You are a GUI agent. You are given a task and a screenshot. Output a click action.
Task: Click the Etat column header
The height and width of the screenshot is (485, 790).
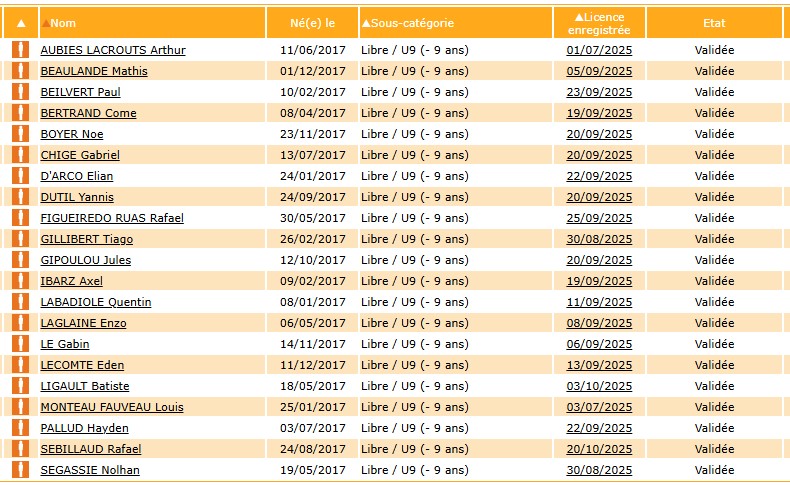[x=714, y=23]
